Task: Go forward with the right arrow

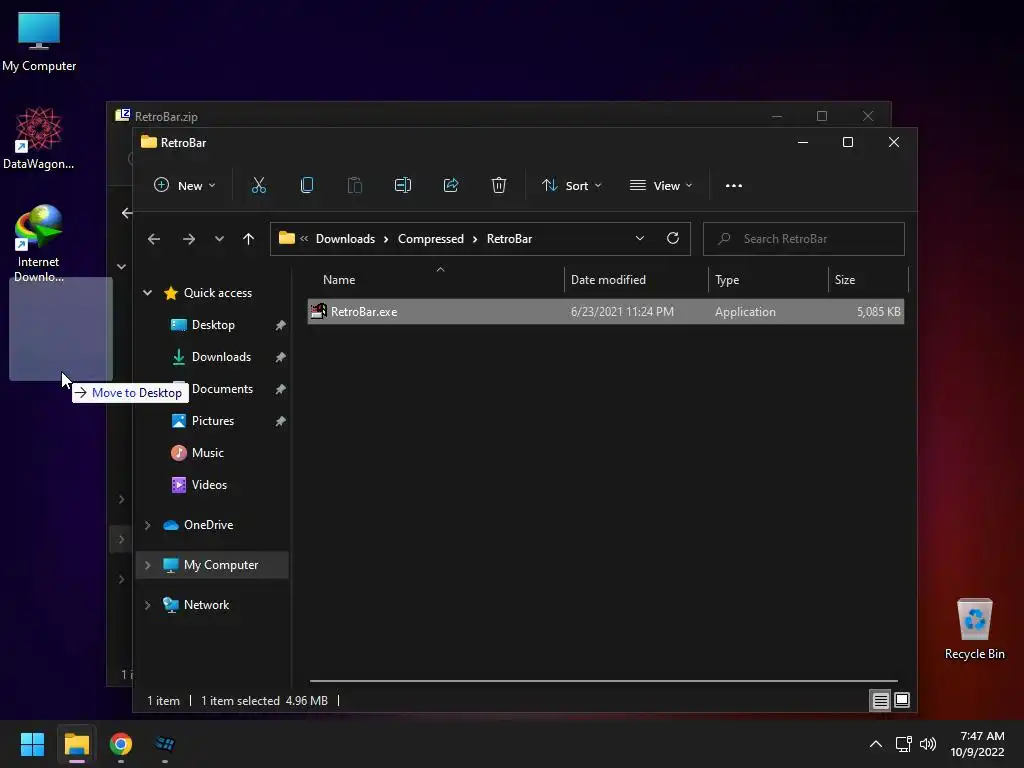Action: [189, 239]
